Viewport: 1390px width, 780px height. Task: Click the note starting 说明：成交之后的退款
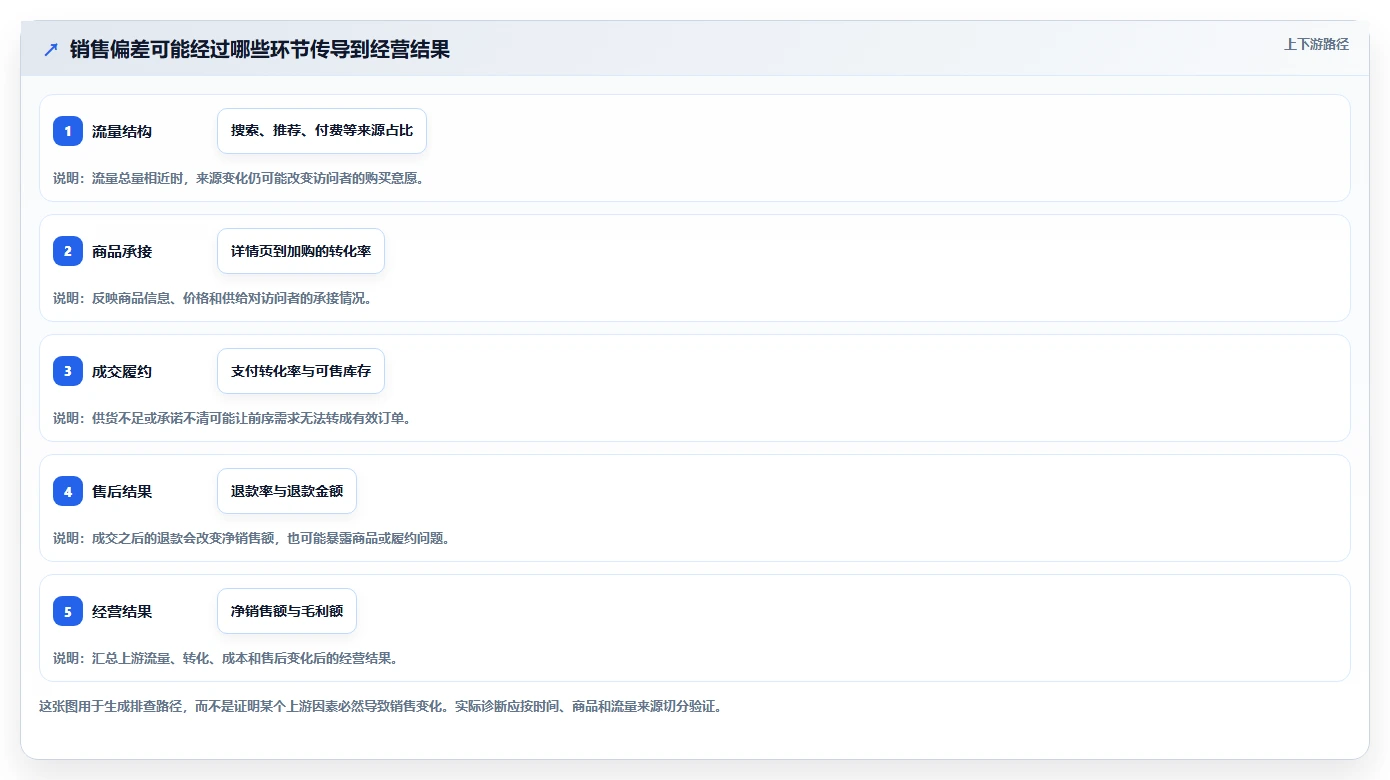coord(252,538)
